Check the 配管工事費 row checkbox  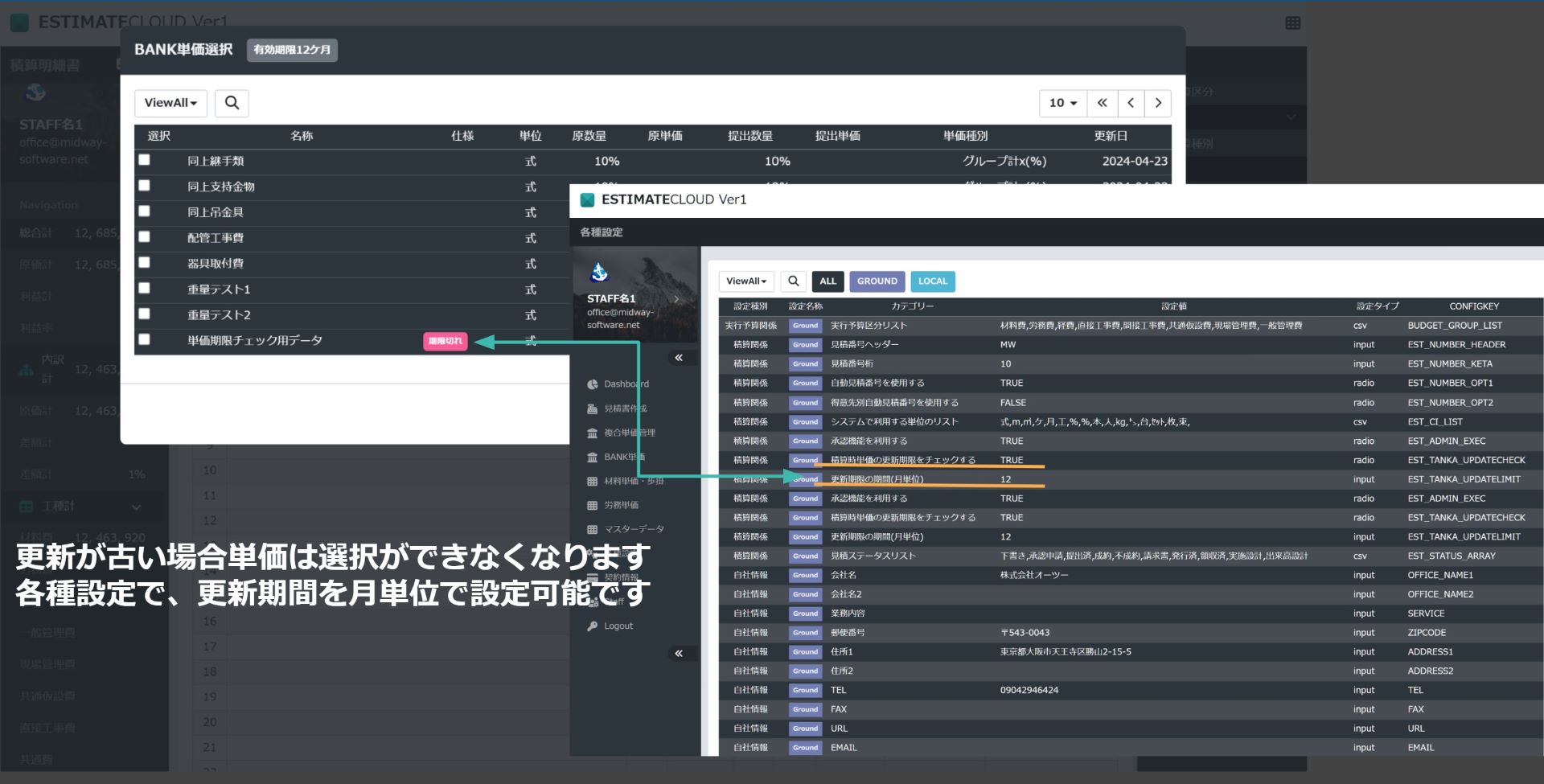click(145, 237)
